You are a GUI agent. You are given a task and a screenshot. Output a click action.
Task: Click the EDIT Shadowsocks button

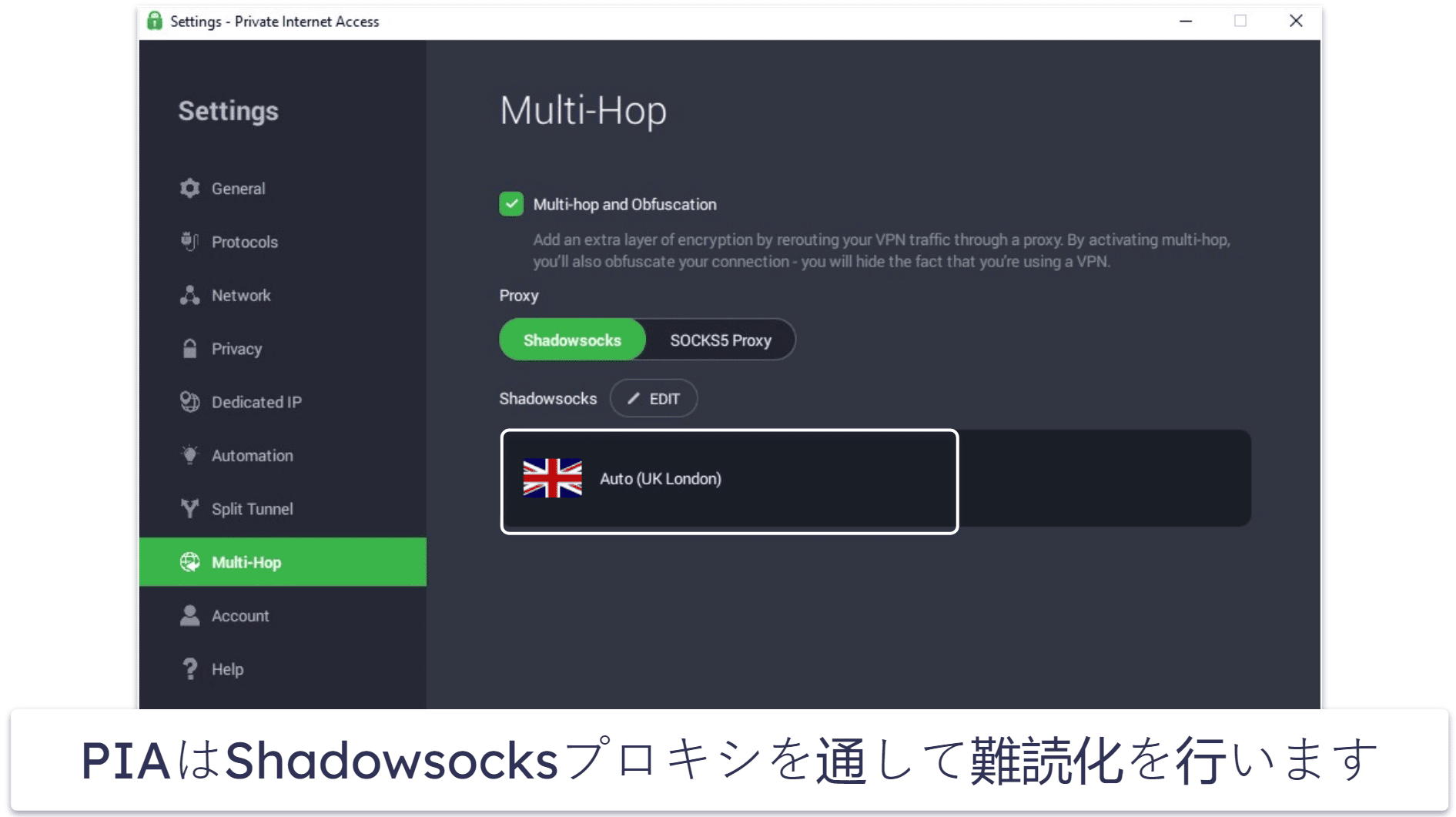coord(654,399)
